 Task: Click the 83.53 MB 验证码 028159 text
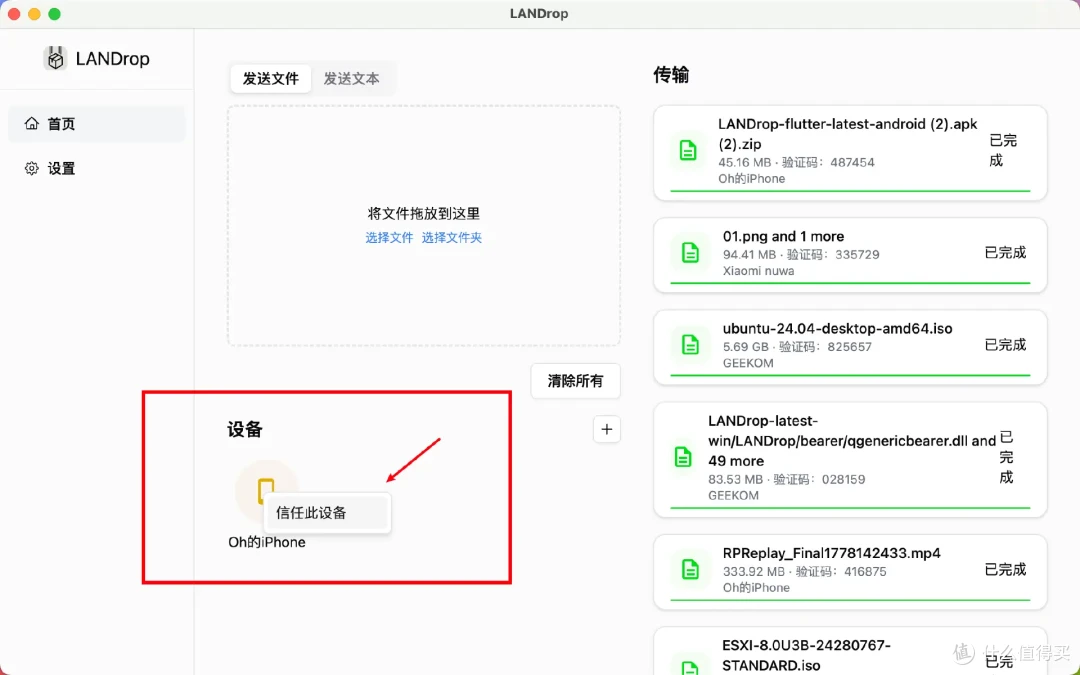click(x=787, y=479)
